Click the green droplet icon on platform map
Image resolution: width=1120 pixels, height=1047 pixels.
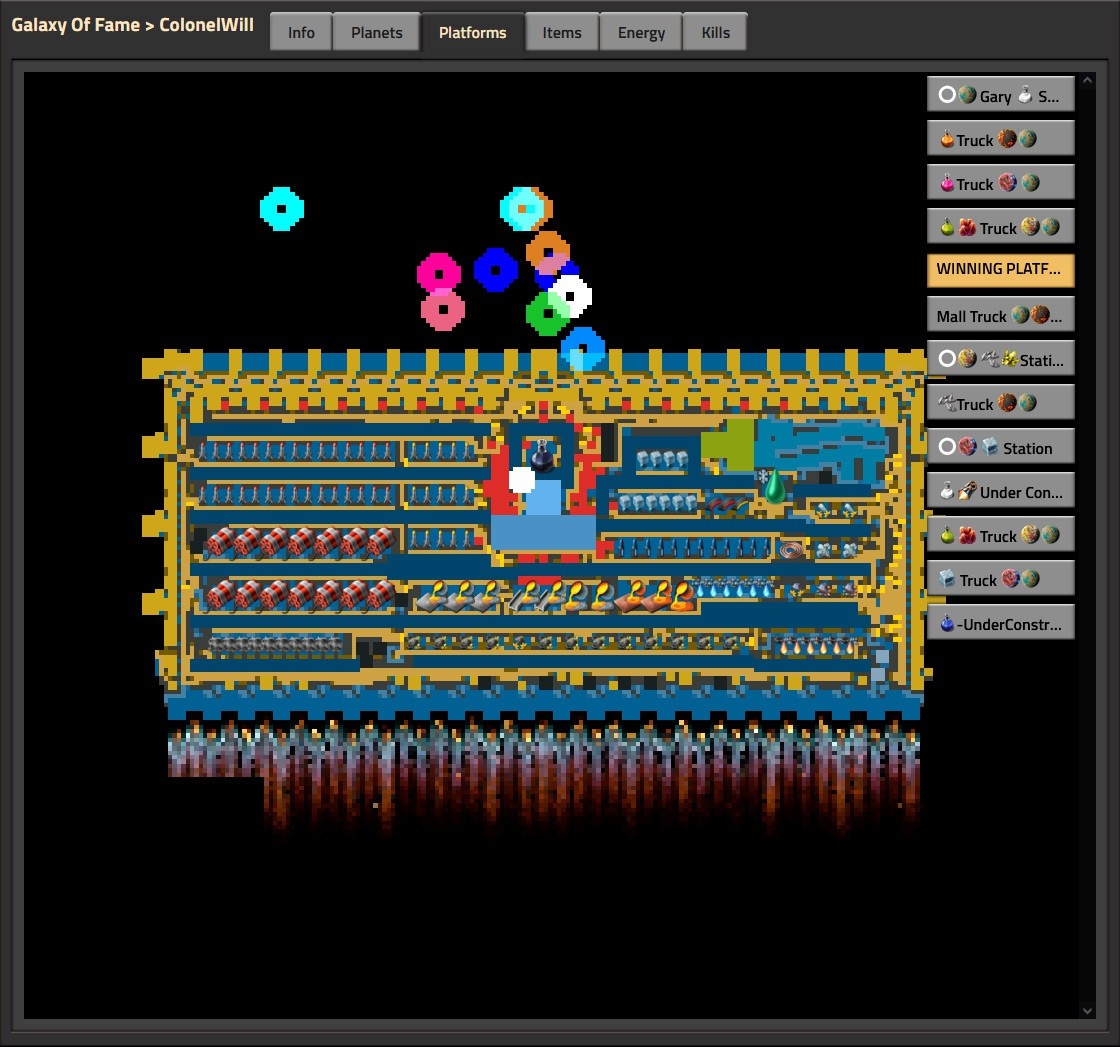(x=775, y=487)
